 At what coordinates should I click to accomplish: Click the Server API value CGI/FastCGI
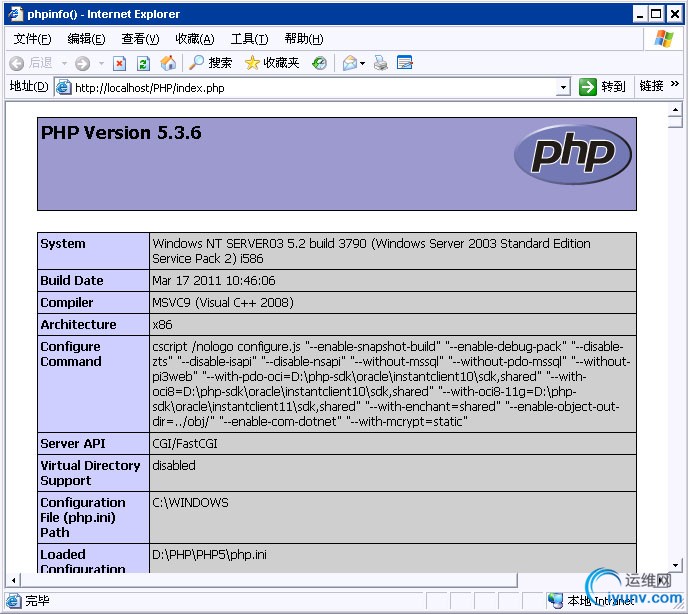point(185,444)
